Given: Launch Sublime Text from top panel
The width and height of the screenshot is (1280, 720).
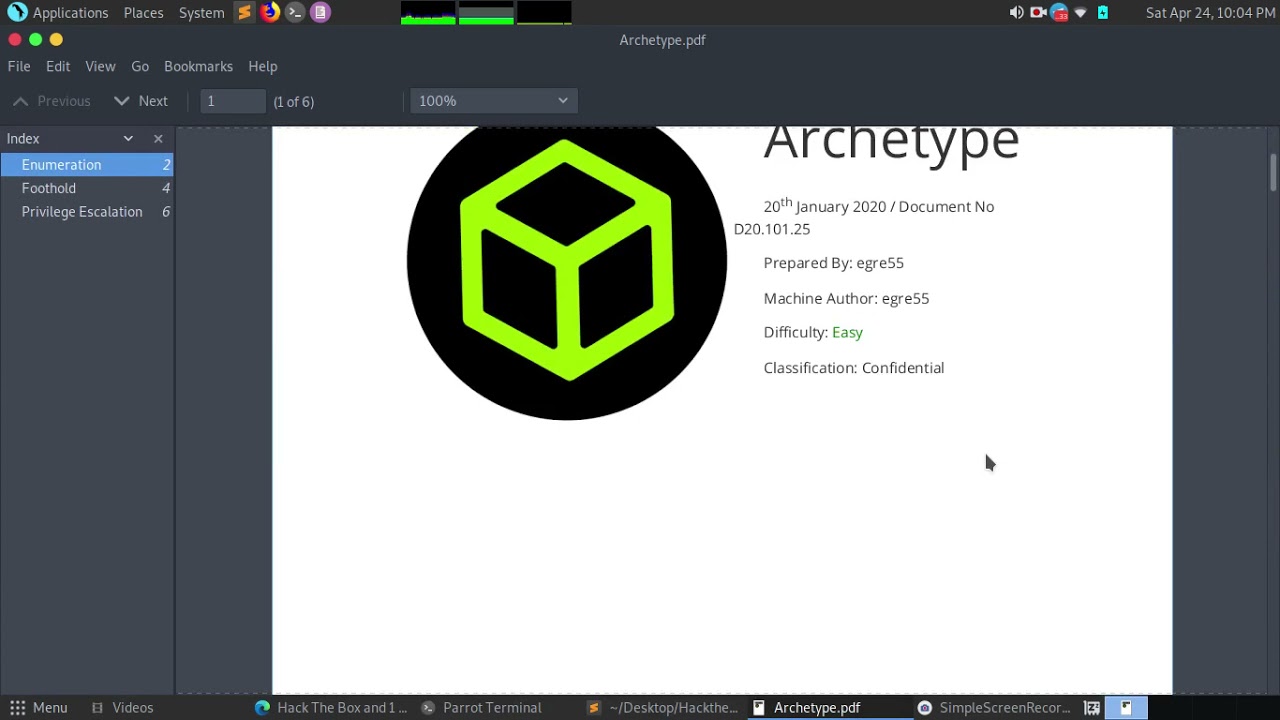Looking at the screenshot, I should (x=245, y=13).
